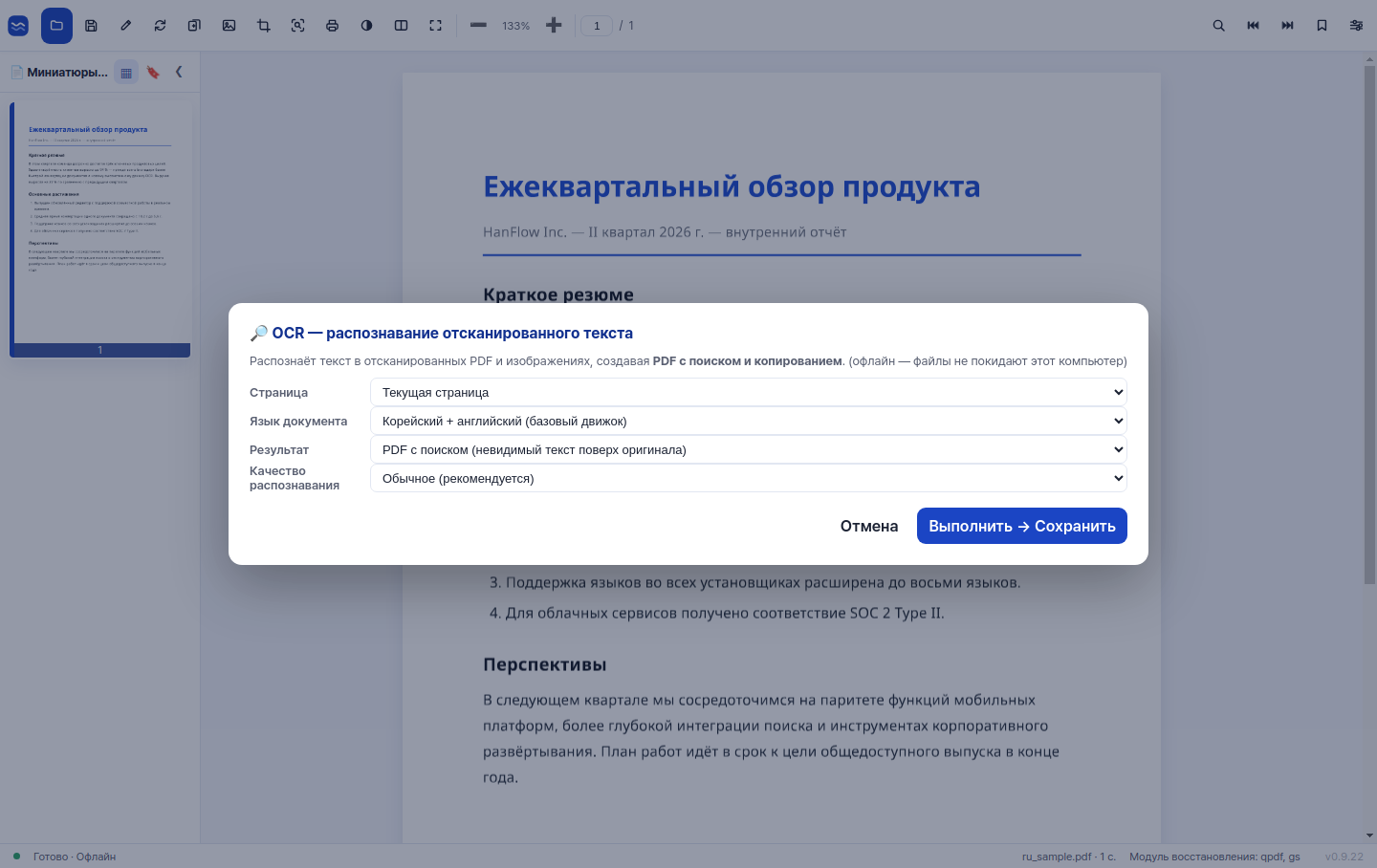Image resolution: width=1377 pixels, height=868 pixels.
Task: Click the page number input field
Action: coord(597,26)
